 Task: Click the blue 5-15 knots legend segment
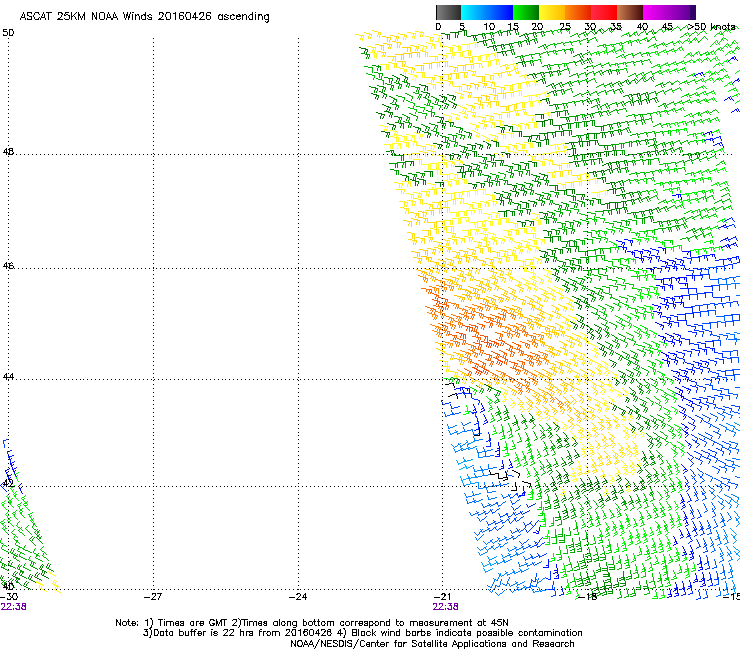pyautogui.click(x=487, y=12)
